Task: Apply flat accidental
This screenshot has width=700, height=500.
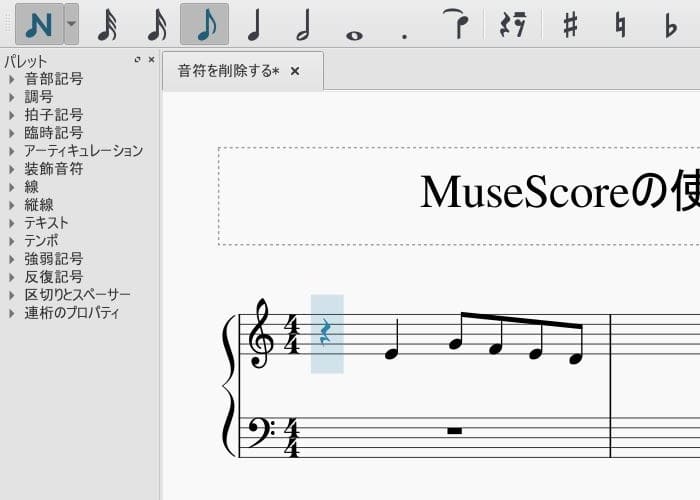Action: 670,24
